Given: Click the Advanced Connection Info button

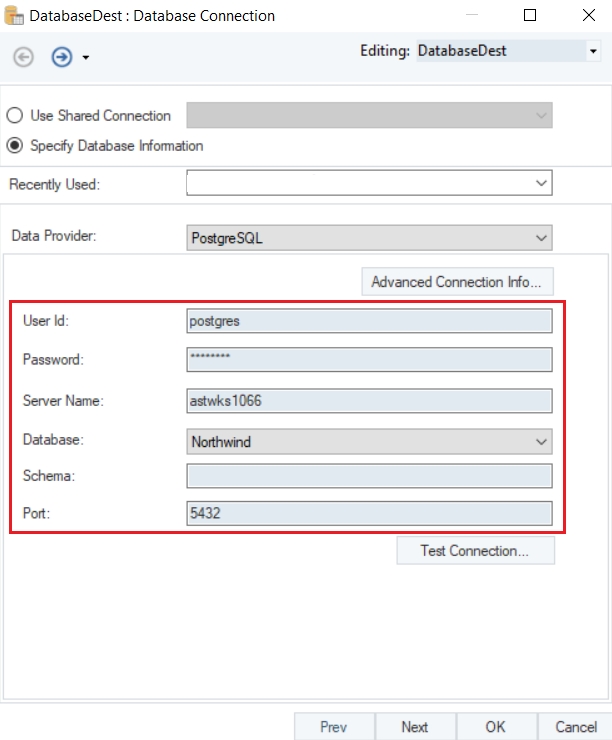Looking at the screenshot, I should coord(456,282).
